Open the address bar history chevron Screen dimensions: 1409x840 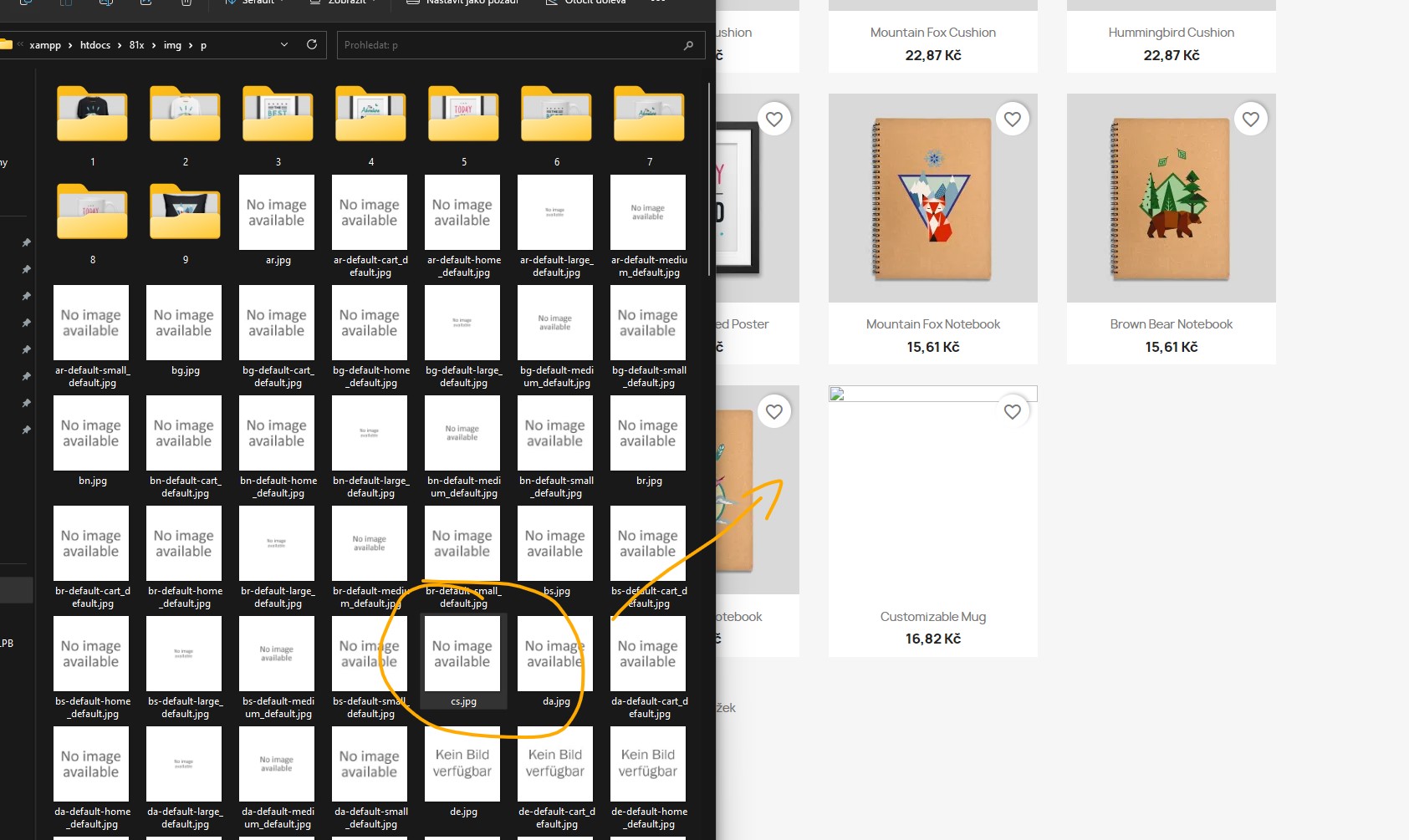pos(283,44)
